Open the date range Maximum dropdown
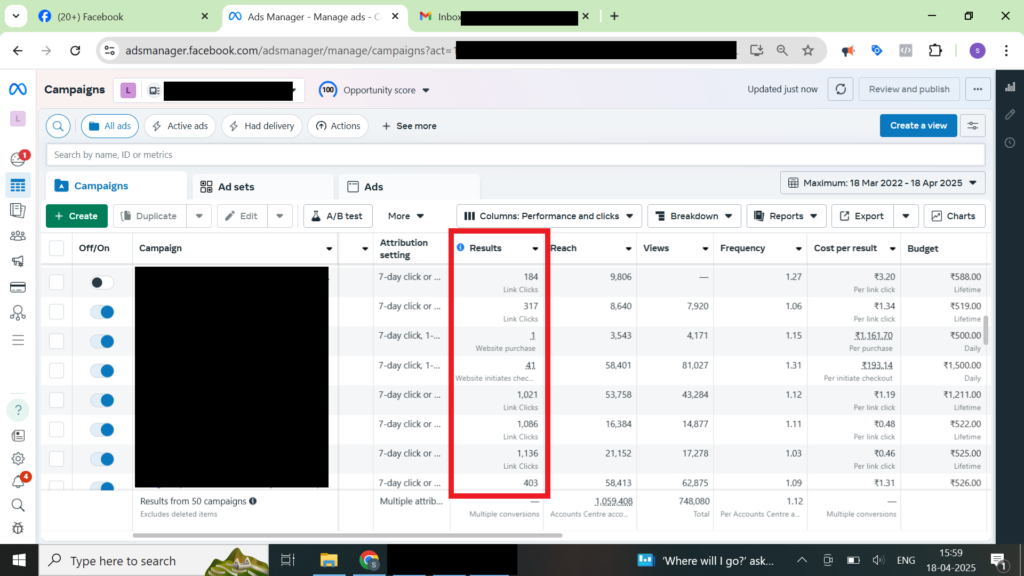 (x=882, y=183)
